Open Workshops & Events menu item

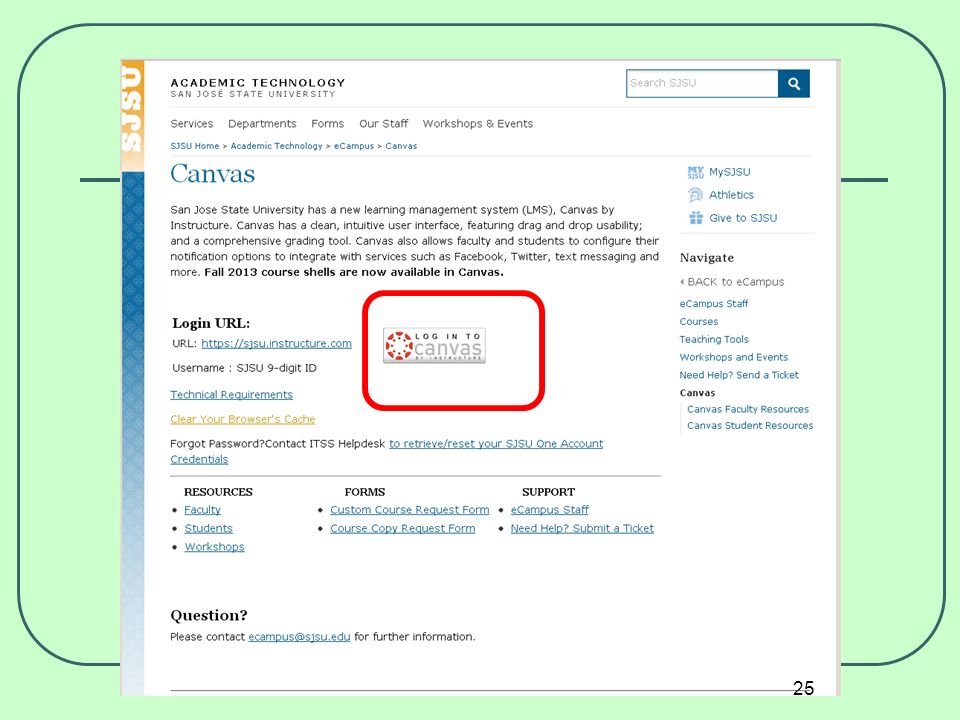point(478,124)
